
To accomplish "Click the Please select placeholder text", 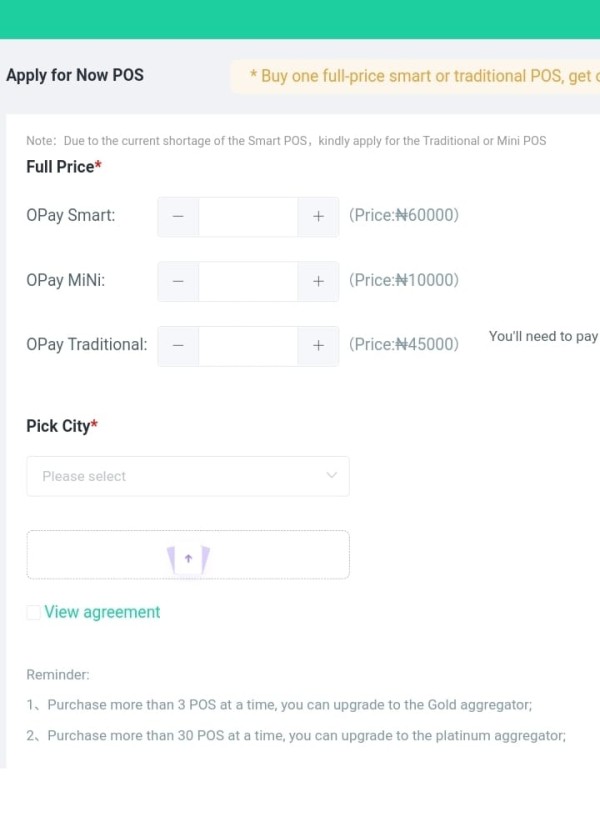I will pos(84,476).
